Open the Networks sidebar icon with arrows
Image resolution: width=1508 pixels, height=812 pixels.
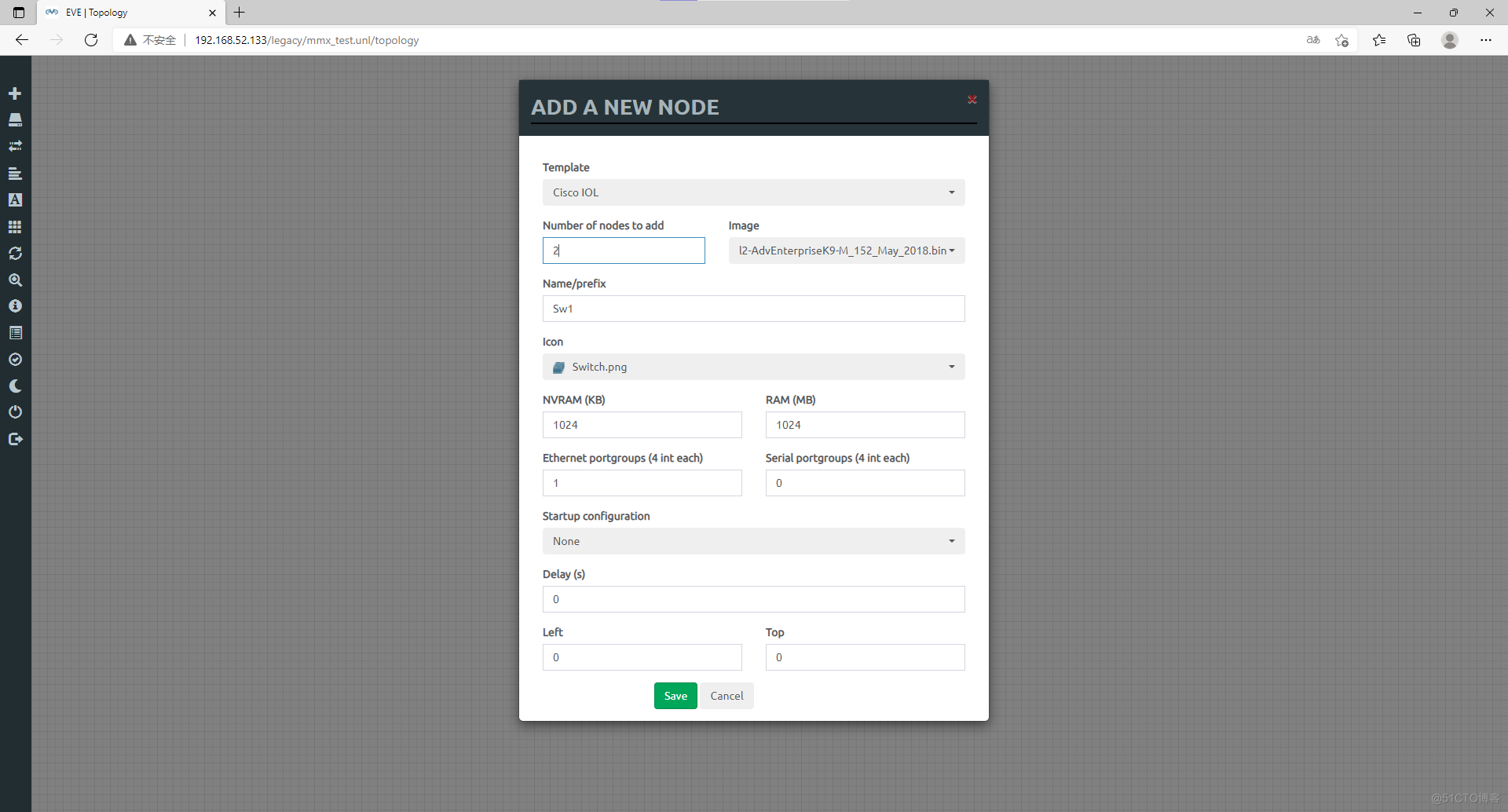(x=15, y=146)
